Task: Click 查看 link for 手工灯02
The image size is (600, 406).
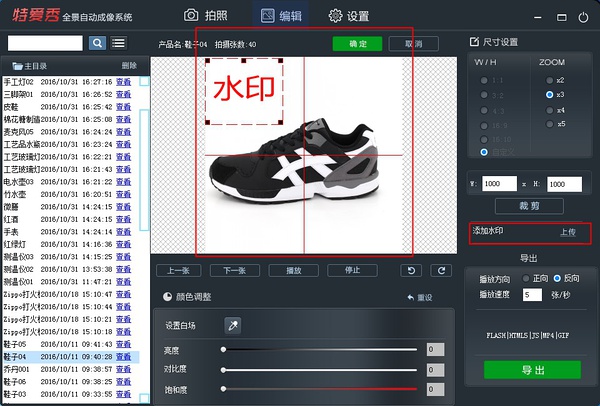Action: 124,82
